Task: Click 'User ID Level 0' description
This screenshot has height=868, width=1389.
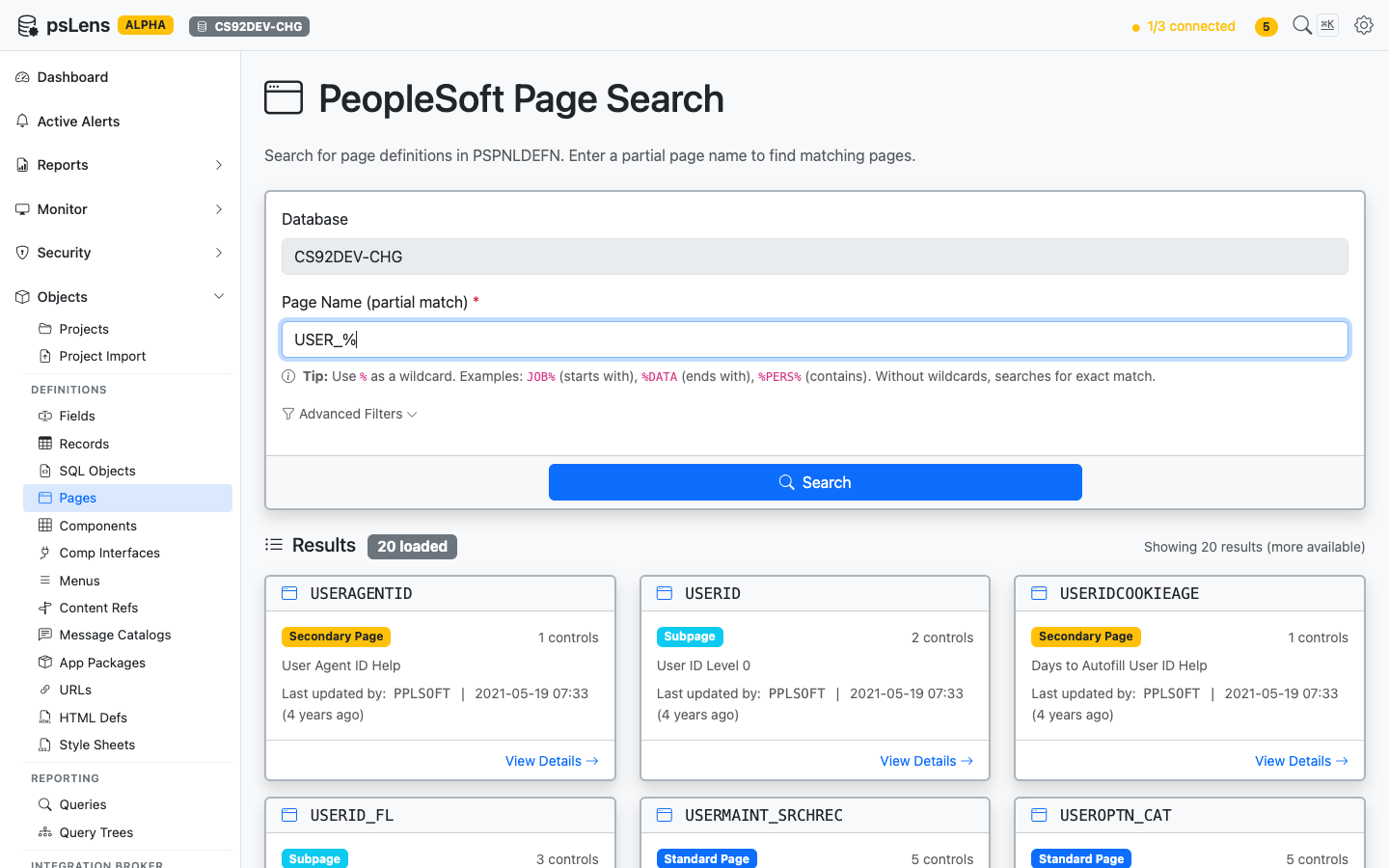Action: click(703, 665)
